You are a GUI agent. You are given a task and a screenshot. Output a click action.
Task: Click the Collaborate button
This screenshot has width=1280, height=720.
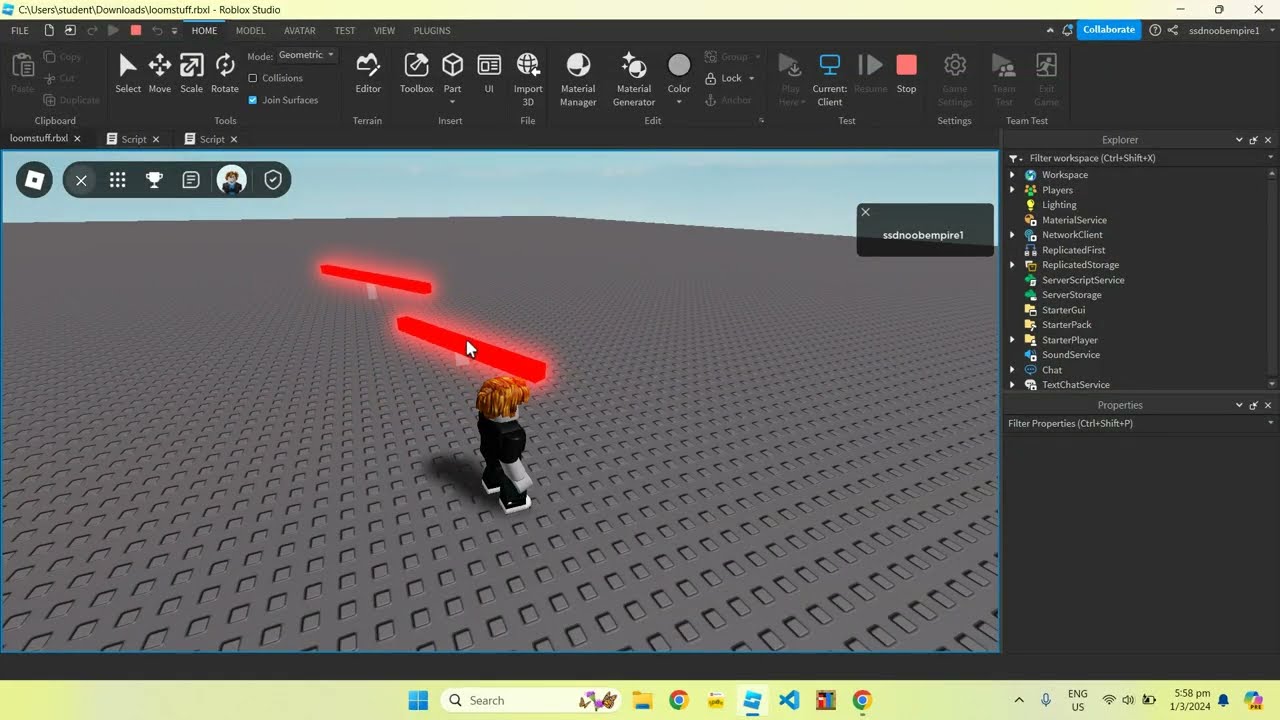point(1109,30)
